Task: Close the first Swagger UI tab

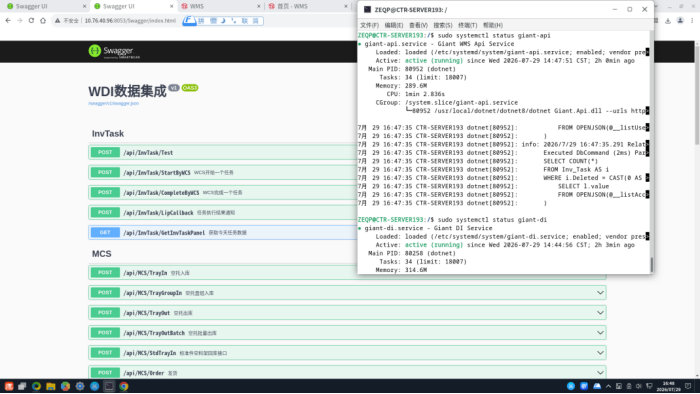Action: point(84,6)
